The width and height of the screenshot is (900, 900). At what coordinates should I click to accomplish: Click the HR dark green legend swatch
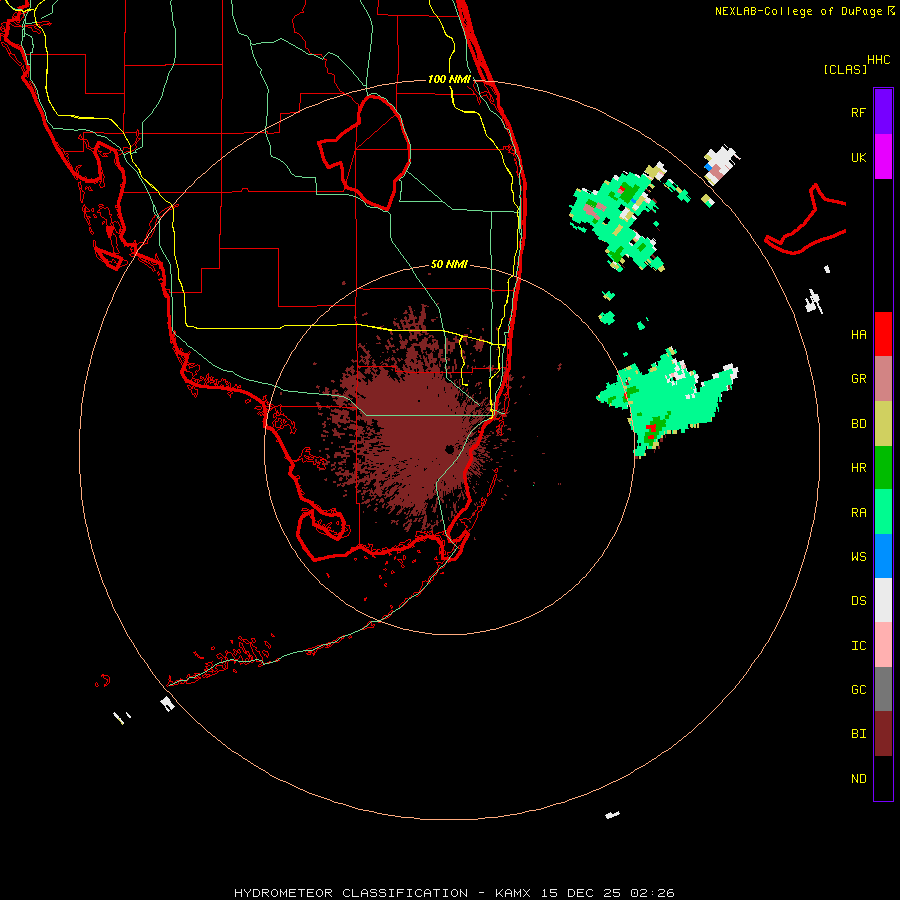click(x=883, y=468)
